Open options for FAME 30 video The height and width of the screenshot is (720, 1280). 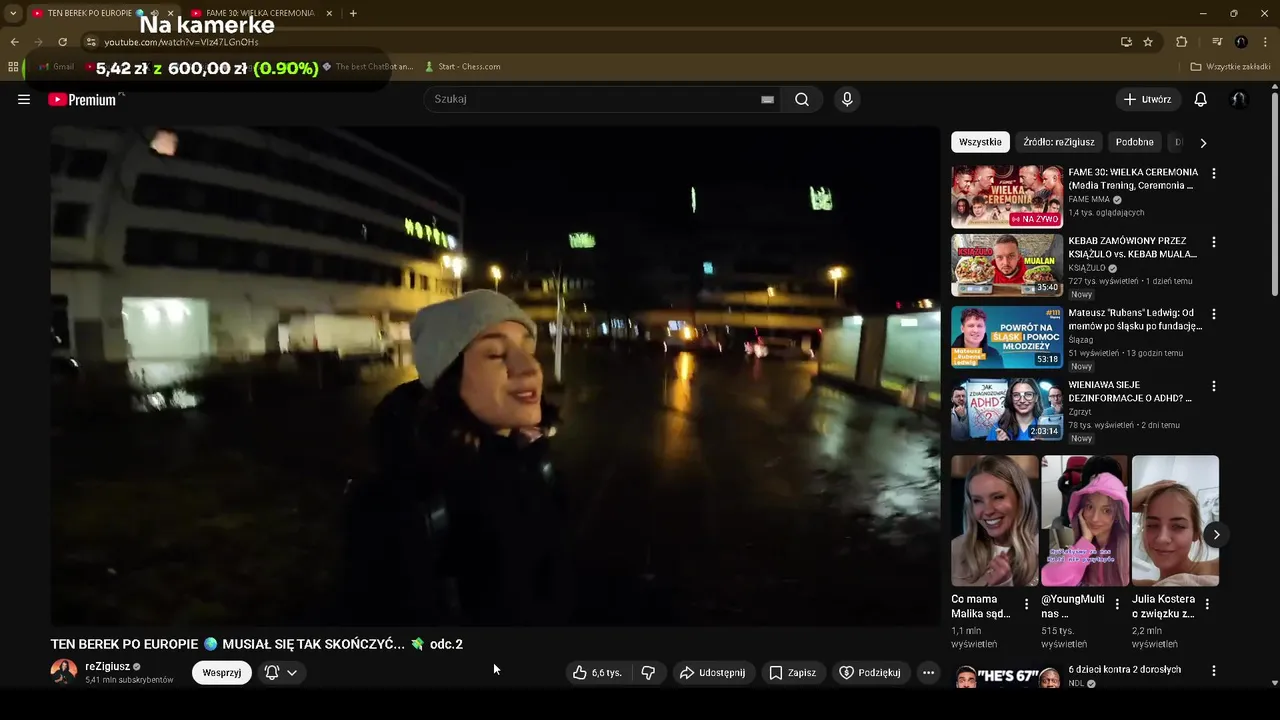tap(1214, 173)
